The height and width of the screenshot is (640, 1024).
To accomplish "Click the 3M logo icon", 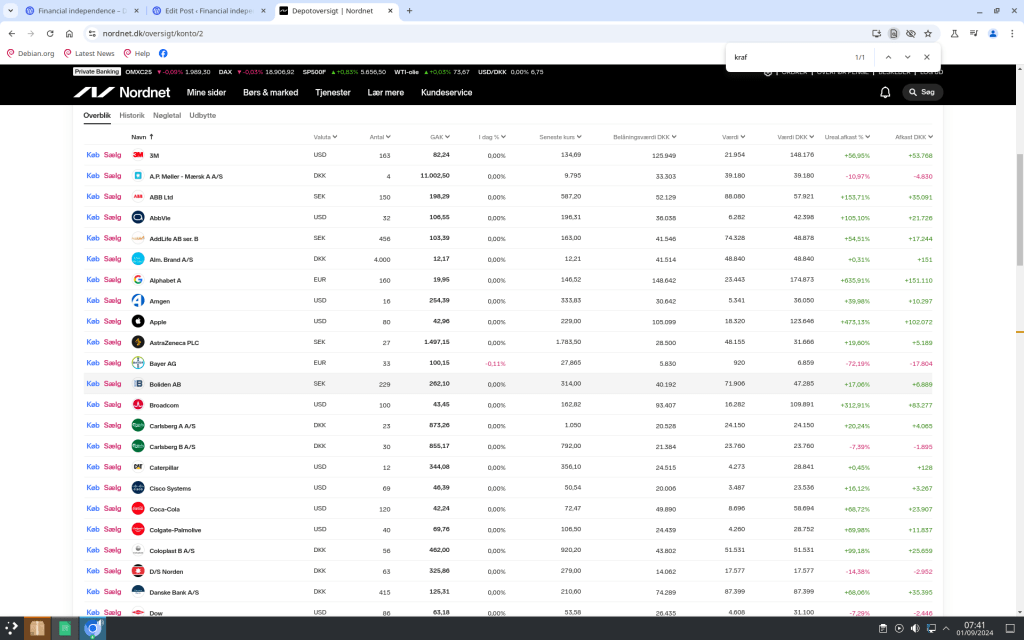I will click(138, 155).
